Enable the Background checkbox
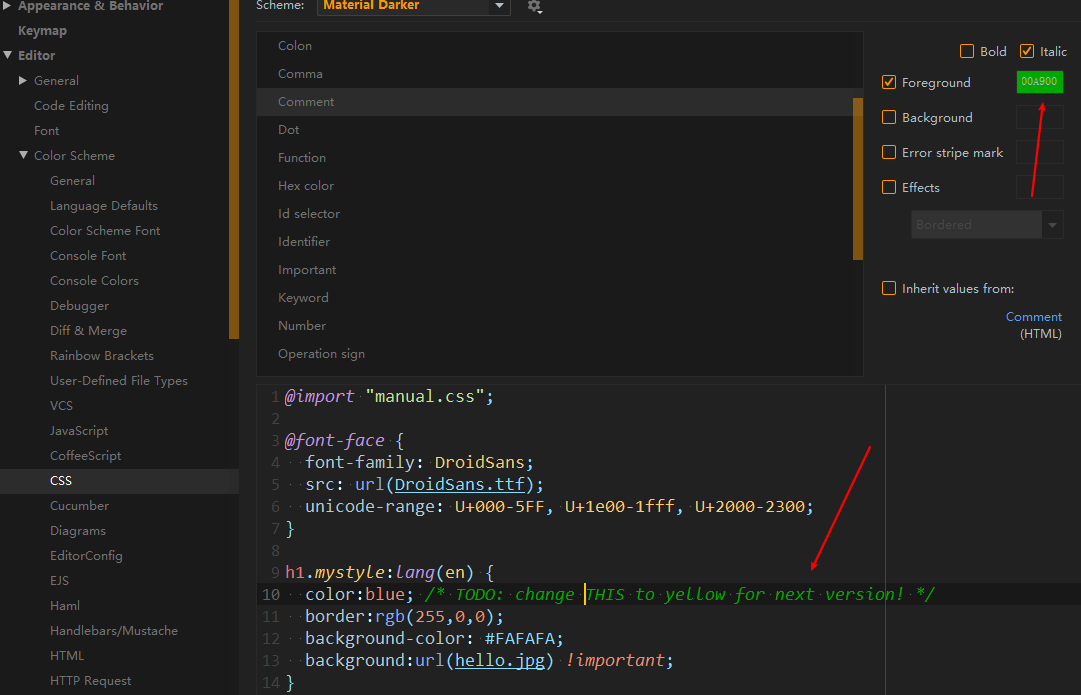Viewport: 1081px width, 695px height. (x=888, y=117)
